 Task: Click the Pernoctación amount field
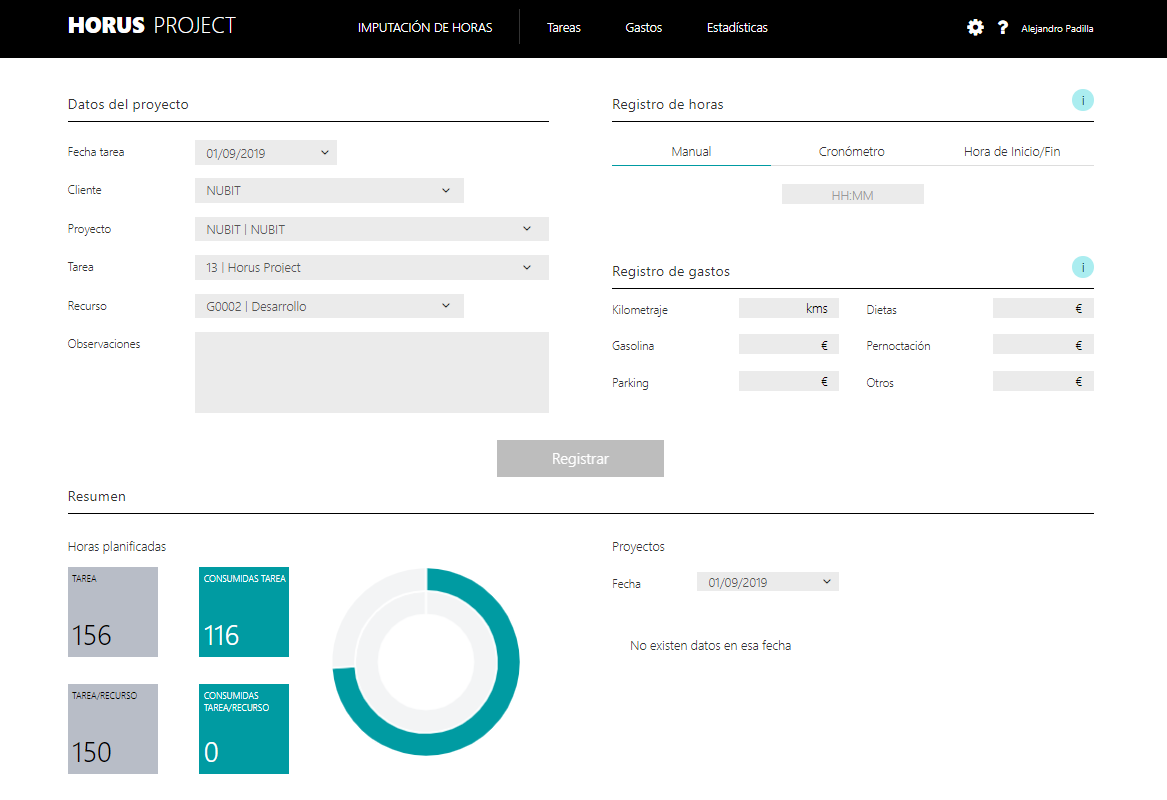click(x=1043, y=345)
